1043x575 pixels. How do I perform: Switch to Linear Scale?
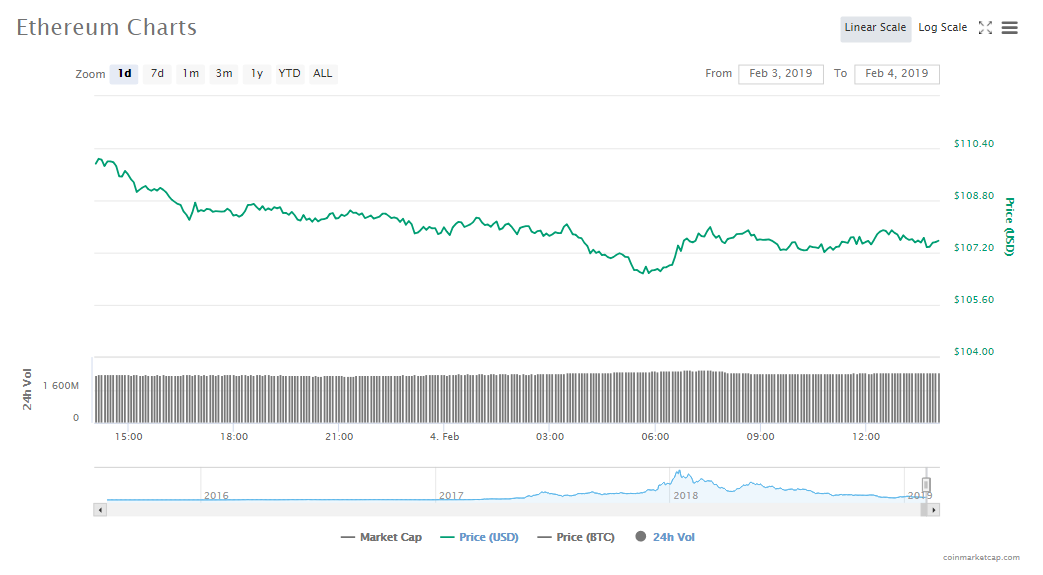coord(875,28)
